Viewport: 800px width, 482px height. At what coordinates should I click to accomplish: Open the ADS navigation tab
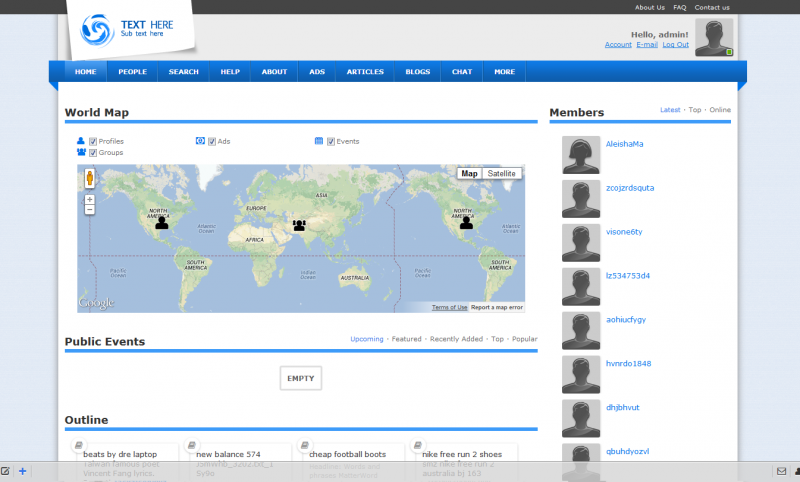coord(317,72)
